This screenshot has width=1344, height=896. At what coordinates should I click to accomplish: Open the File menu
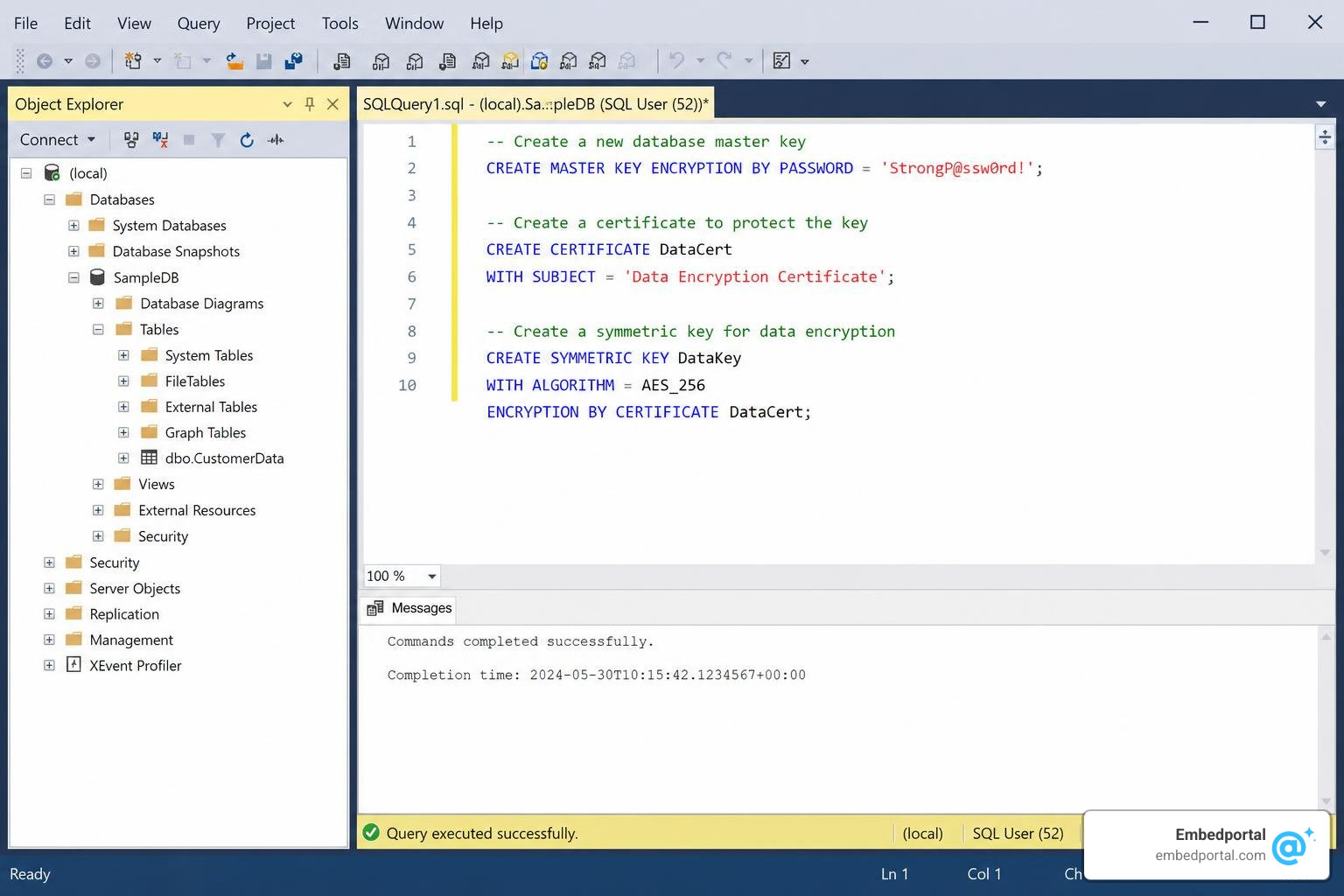(26, 24)
